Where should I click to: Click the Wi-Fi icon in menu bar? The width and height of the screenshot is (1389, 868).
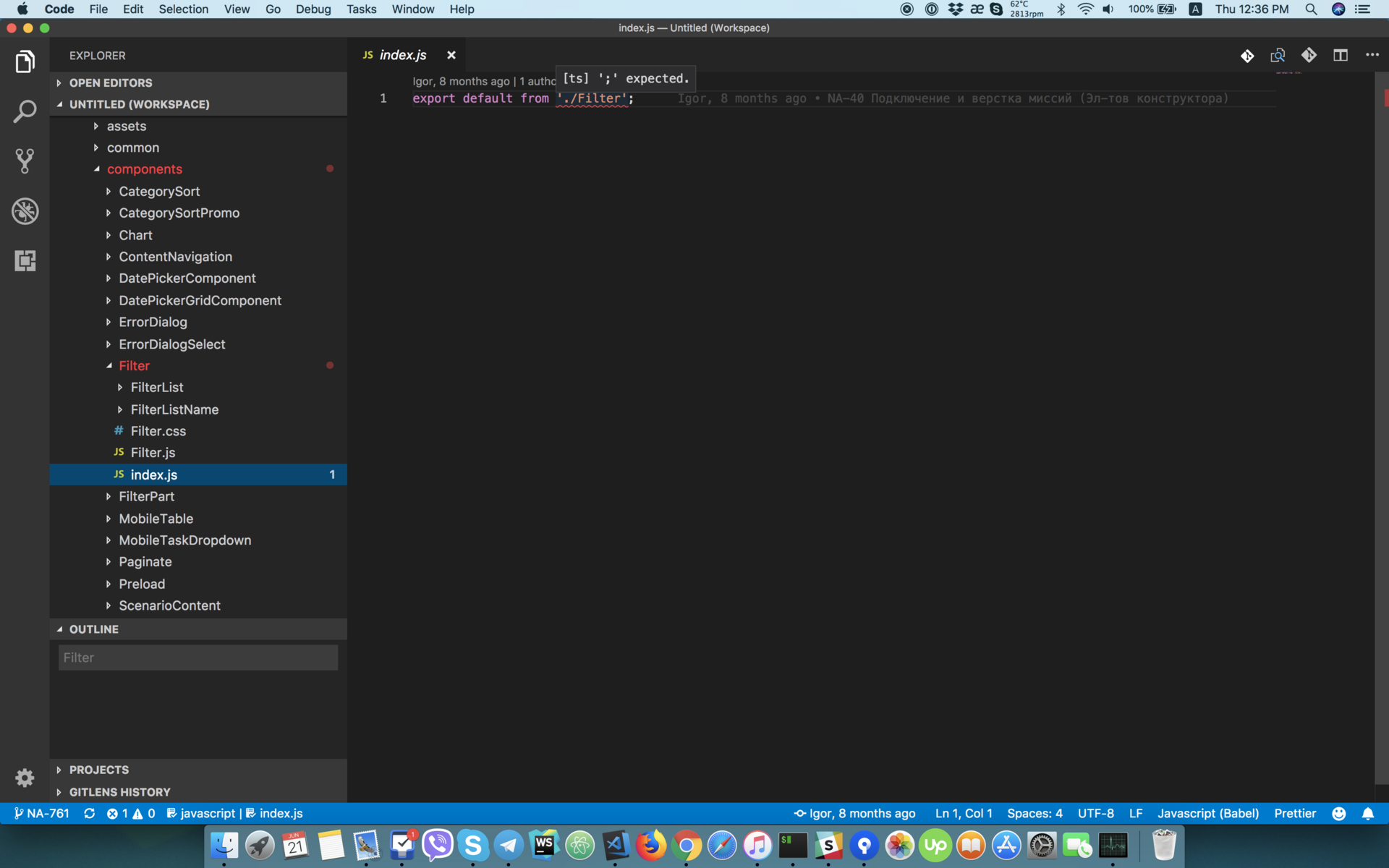[1085, 9]
